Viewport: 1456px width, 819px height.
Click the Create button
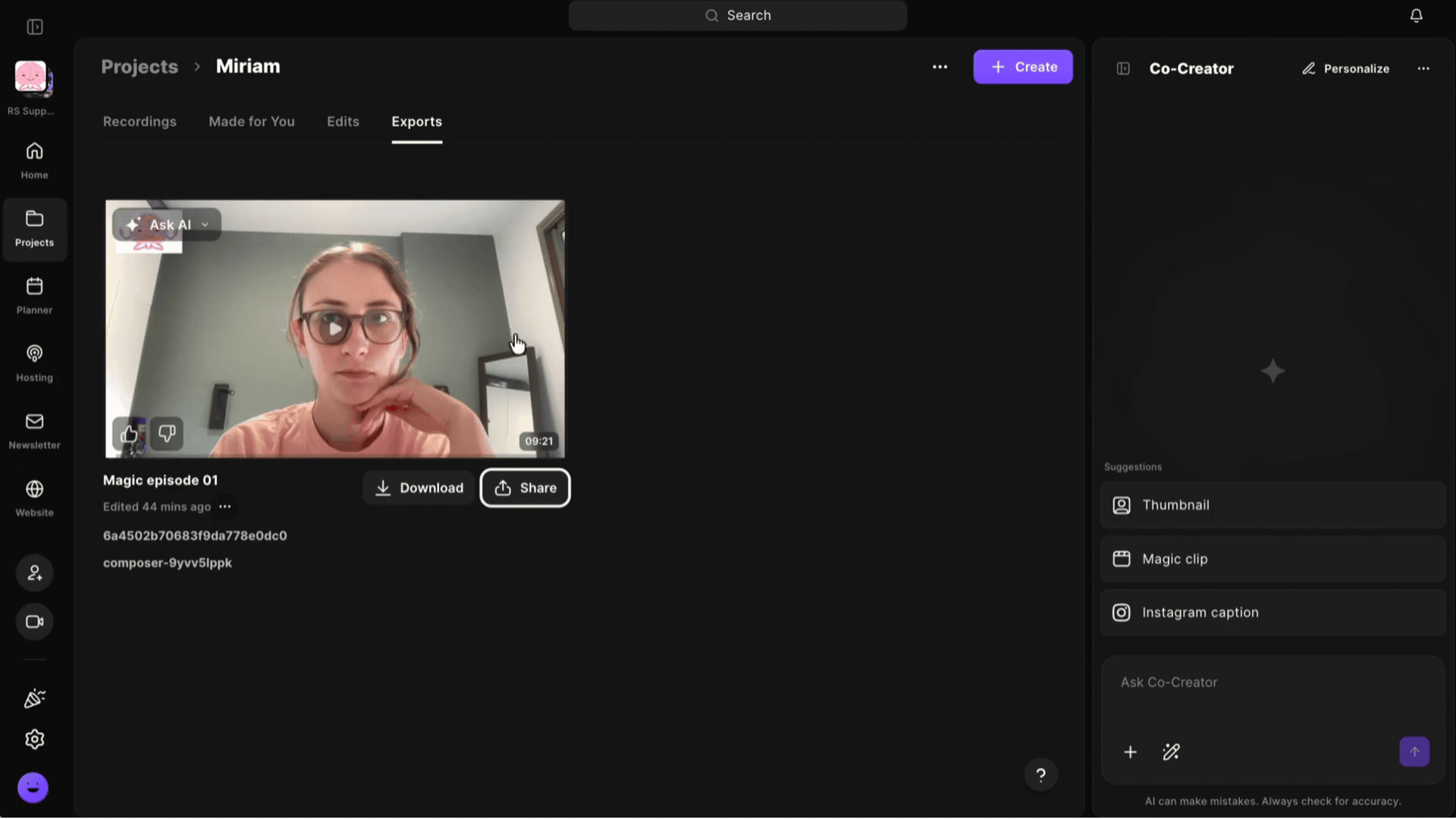(1022, 67)
